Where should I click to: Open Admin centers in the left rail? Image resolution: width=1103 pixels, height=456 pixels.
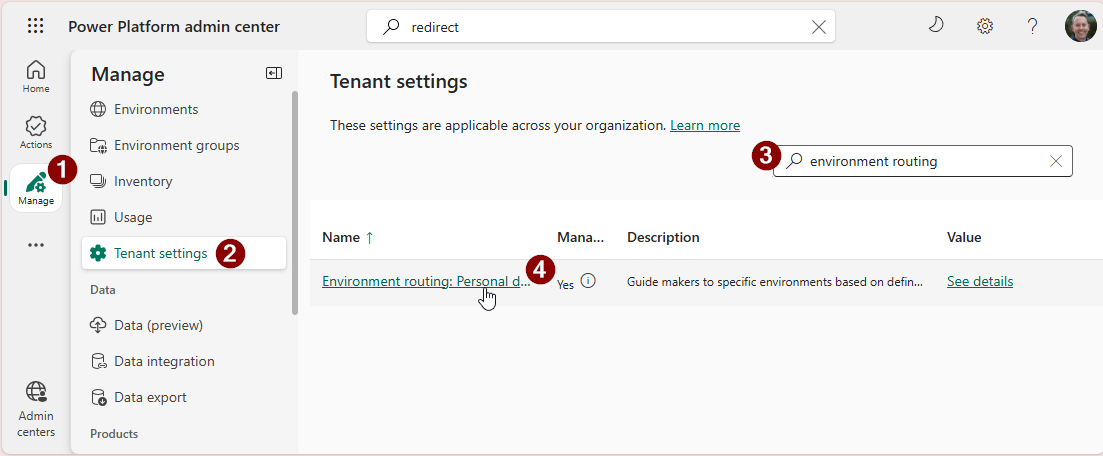click(36, 408)
